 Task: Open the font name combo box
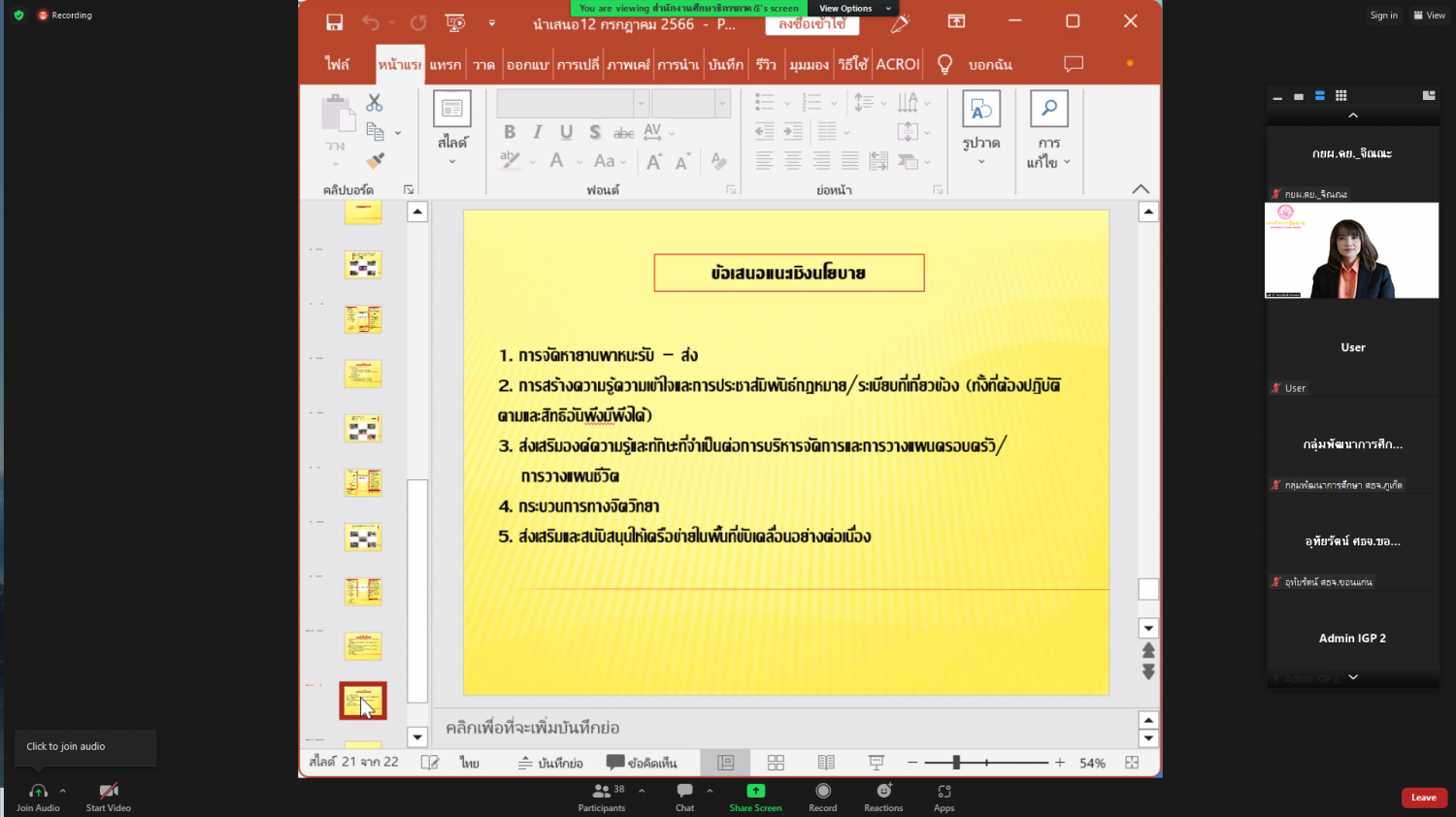click(x=572, y=103)
